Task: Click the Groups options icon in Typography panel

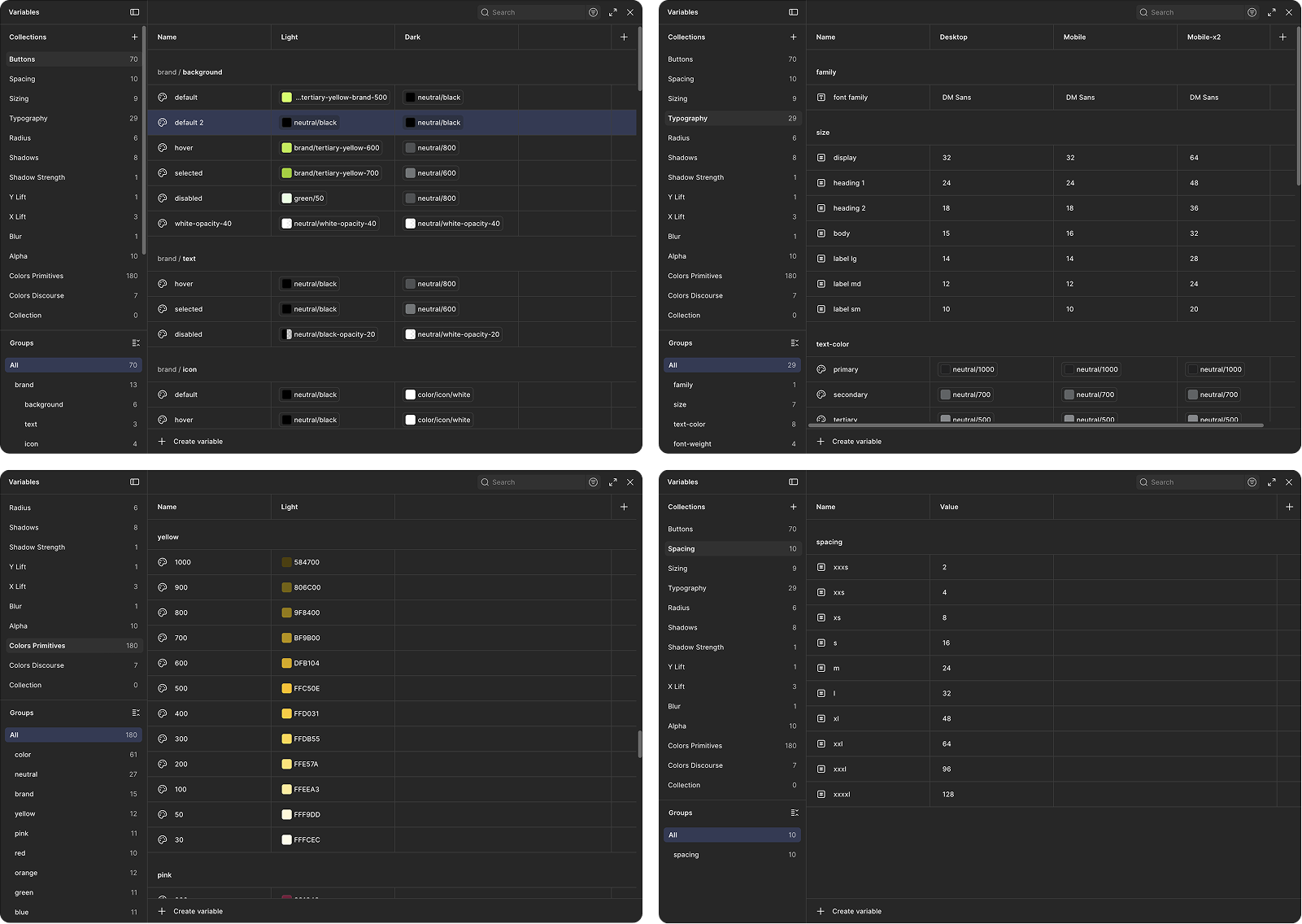Action: point(795,343)
